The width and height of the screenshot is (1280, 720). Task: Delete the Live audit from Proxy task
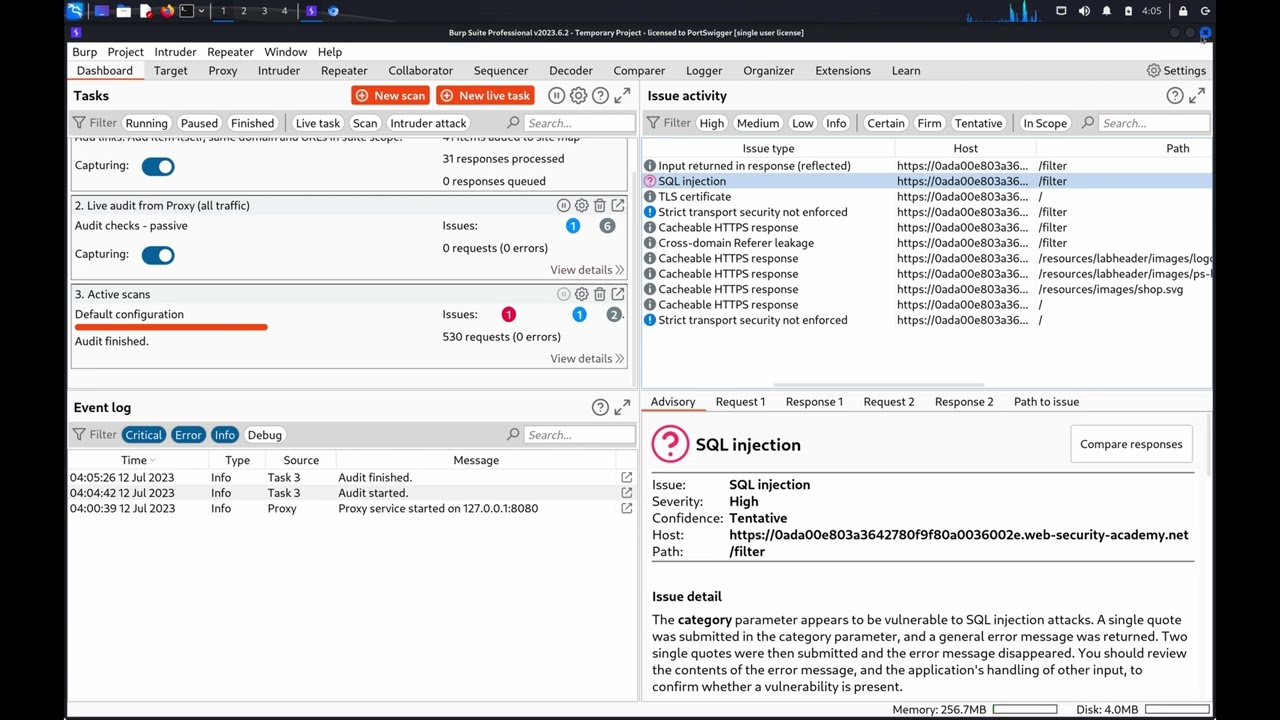click(599, 205)
